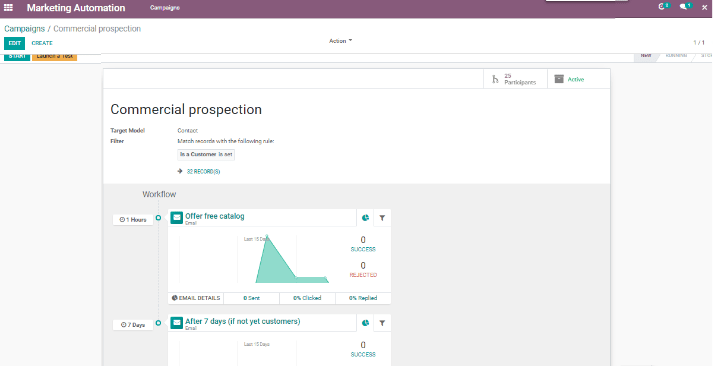Click the 1 / 1 pager text
This screenshot has height=366, width=713.
pos(699,43)
